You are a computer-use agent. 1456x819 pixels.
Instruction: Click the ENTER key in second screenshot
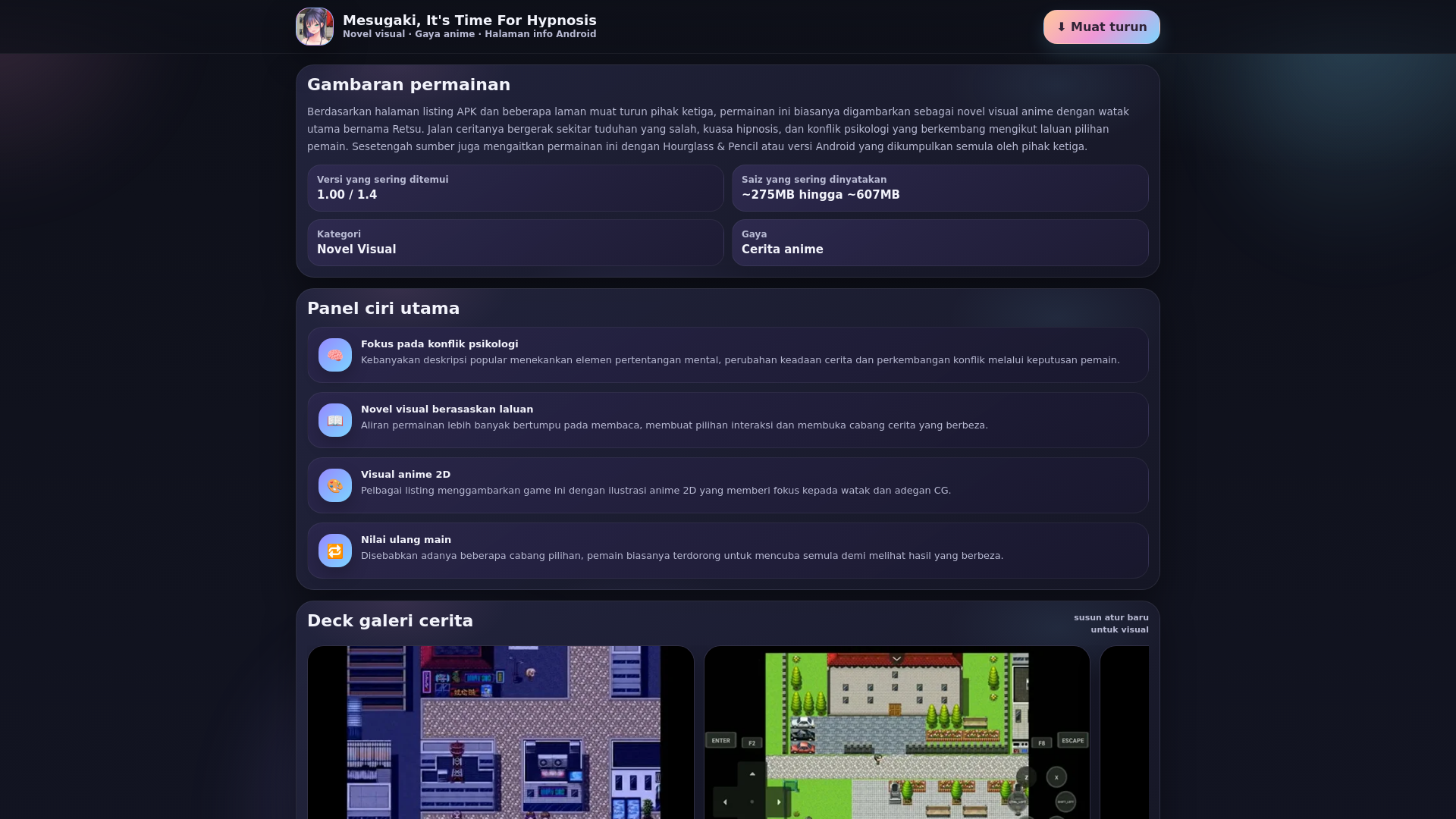click(x=721, y=740)
